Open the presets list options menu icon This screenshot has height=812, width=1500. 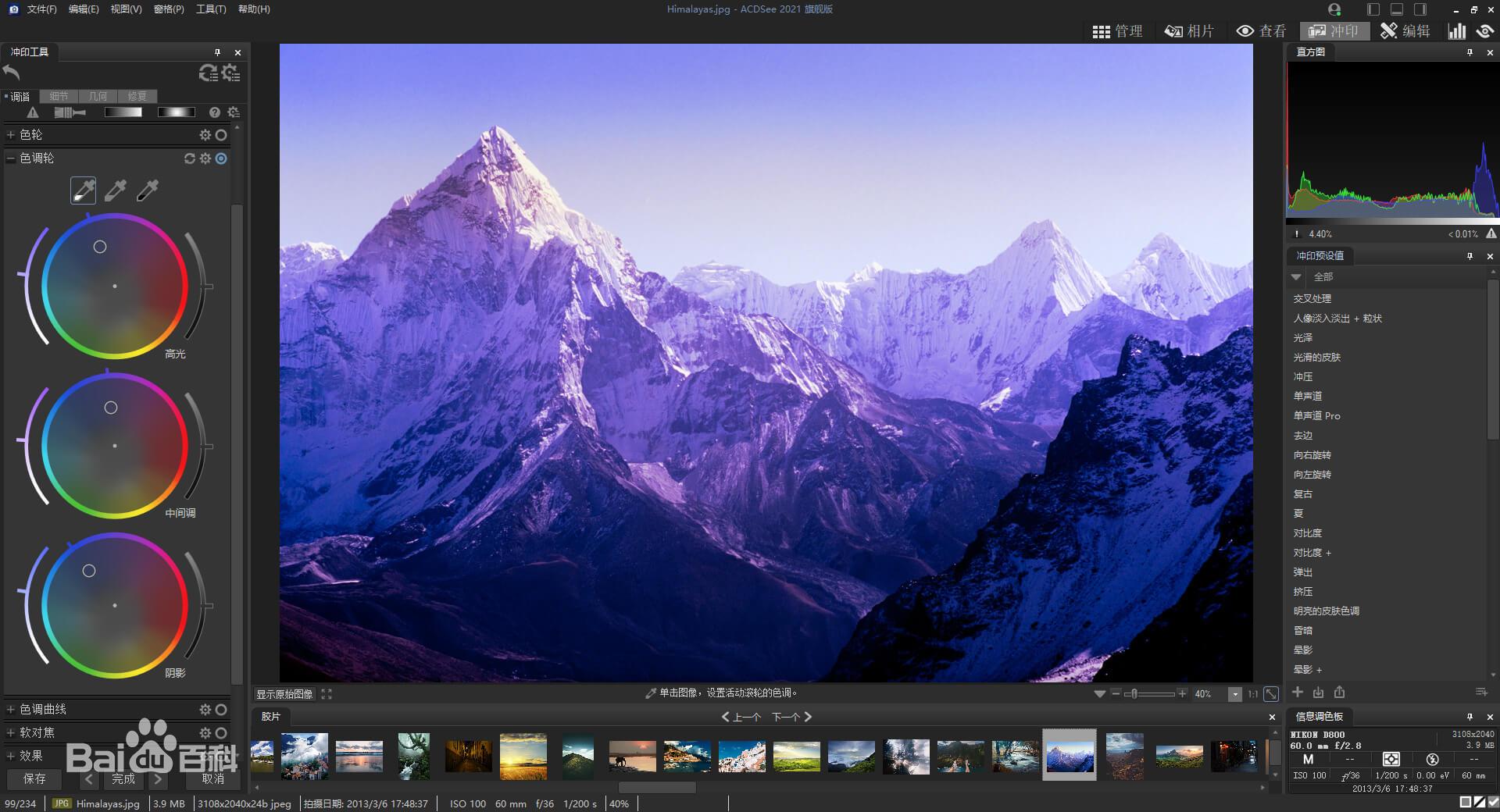click(1481, 692)
